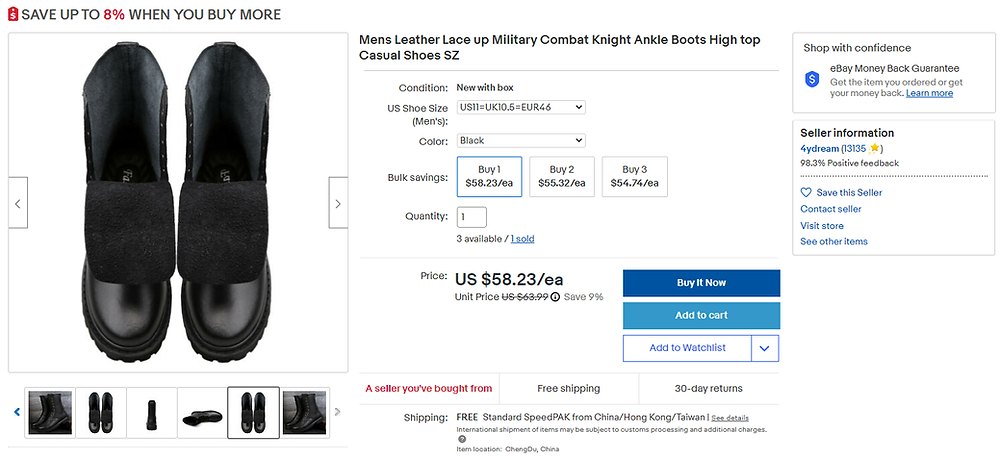The image size is (1000, 456).
Task: Click the customs charges help question mark icon
Action: (462, 439)
